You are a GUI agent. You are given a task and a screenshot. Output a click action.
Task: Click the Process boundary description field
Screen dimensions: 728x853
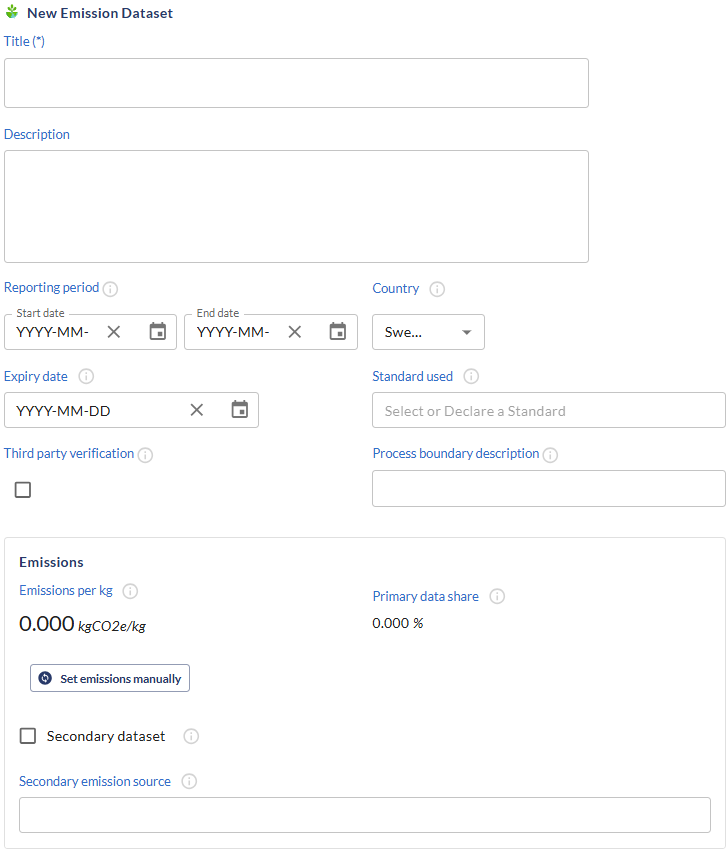548,489
